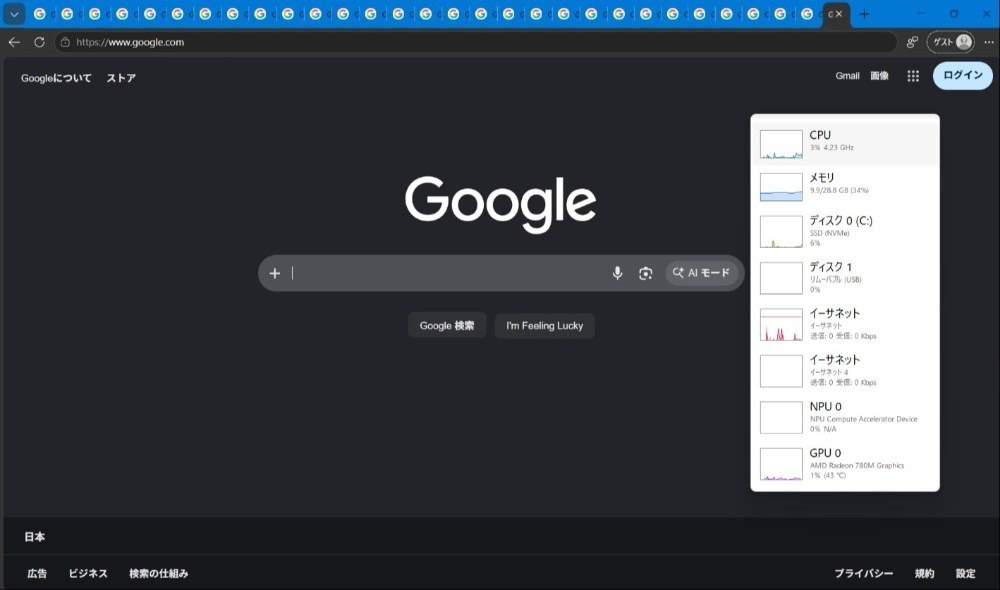Screen dimensions: 1000x590
Task: Close the active Google tab
Action: [839, 13]
